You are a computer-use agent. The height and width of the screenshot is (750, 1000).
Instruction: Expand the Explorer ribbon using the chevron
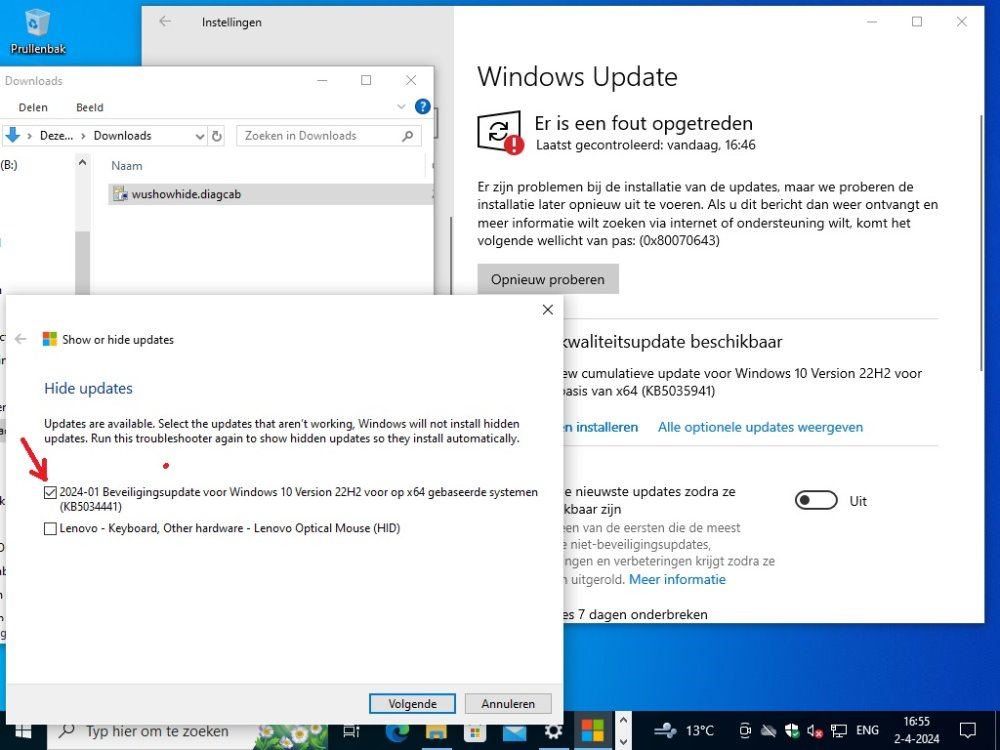pyautogui.click(x=402, y=107)
